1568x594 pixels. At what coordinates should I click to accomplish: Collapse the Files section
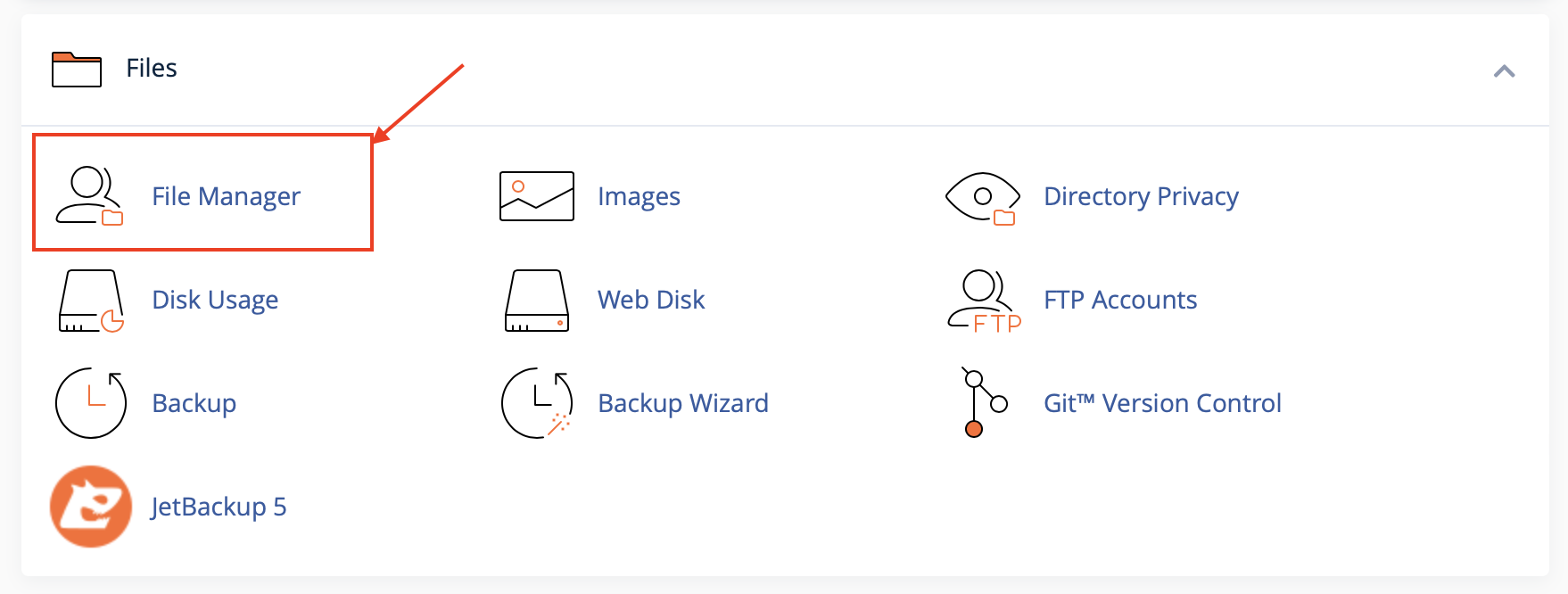(x=1504, y=70)
